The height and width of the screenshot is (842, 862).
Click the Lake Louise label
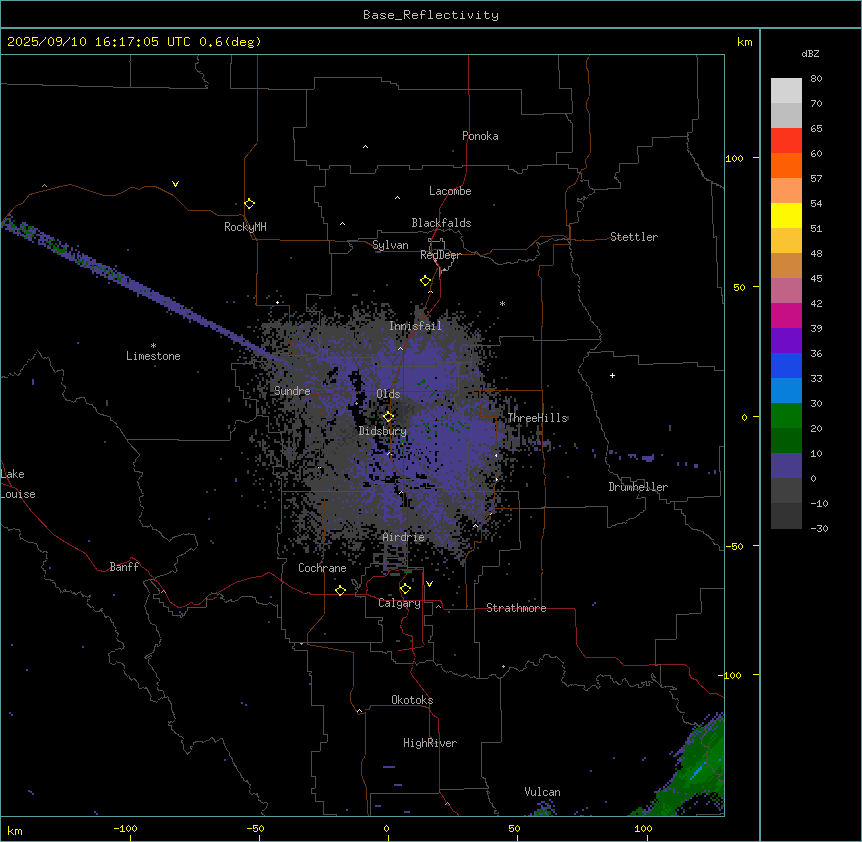(17, 484)
